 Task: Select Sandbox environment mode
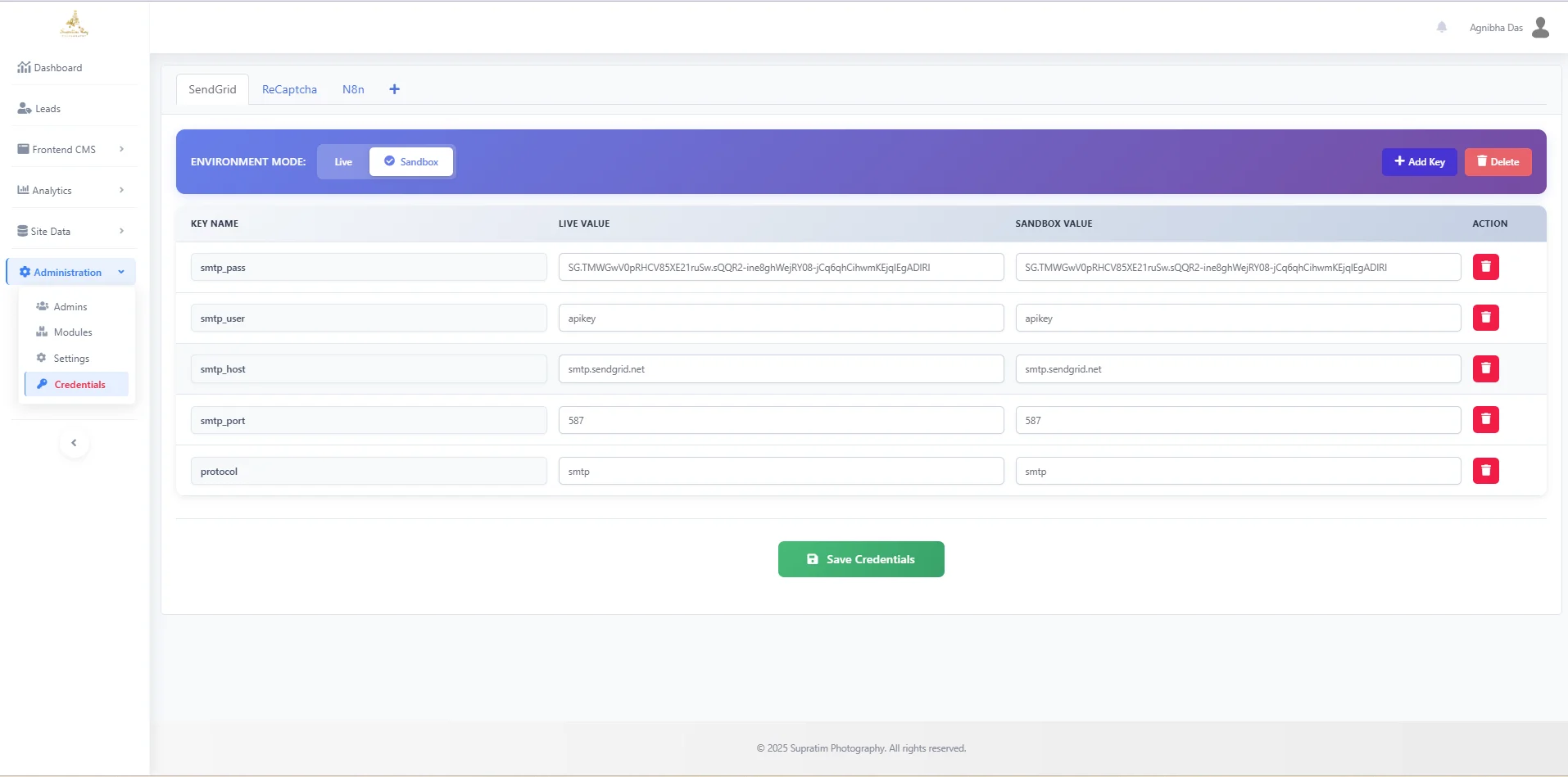click(411, 162)
